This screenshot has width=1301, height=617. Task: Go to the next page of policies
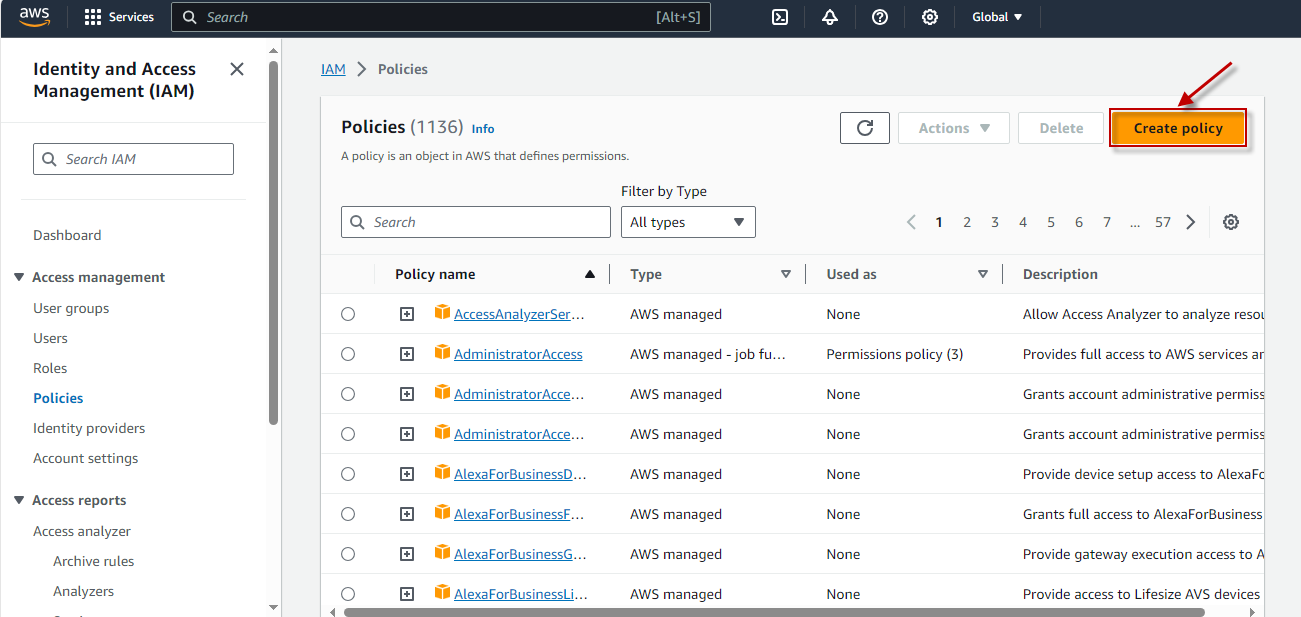coord(1190,222)
